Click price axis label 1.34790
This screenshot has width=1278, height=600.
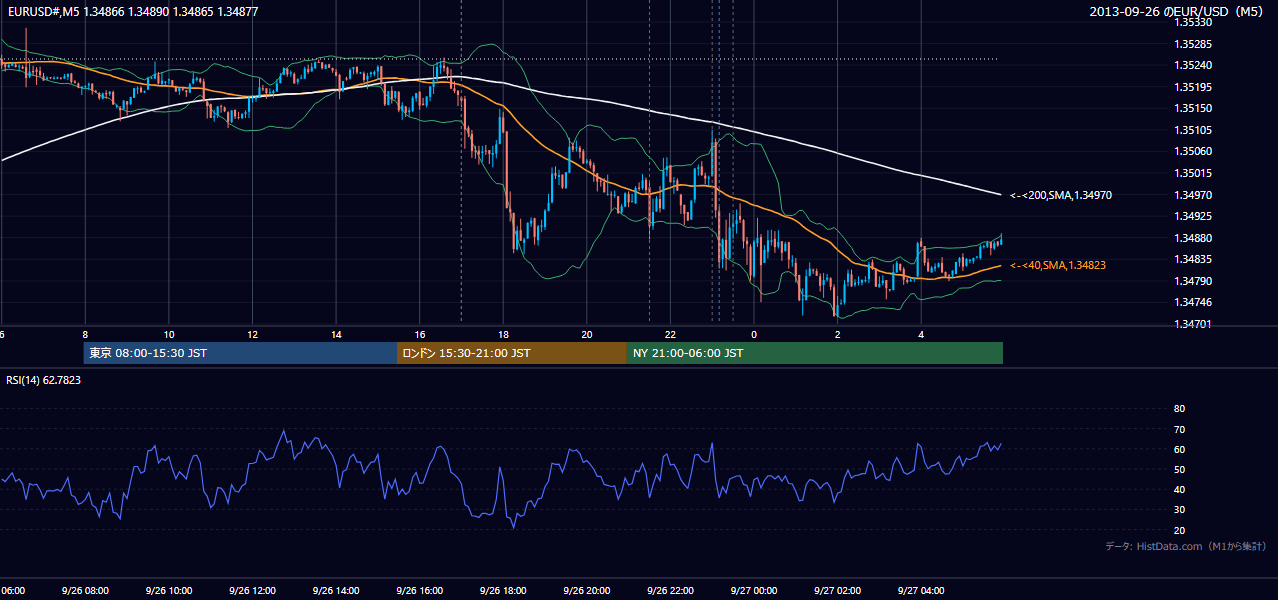pos(1193,281)
